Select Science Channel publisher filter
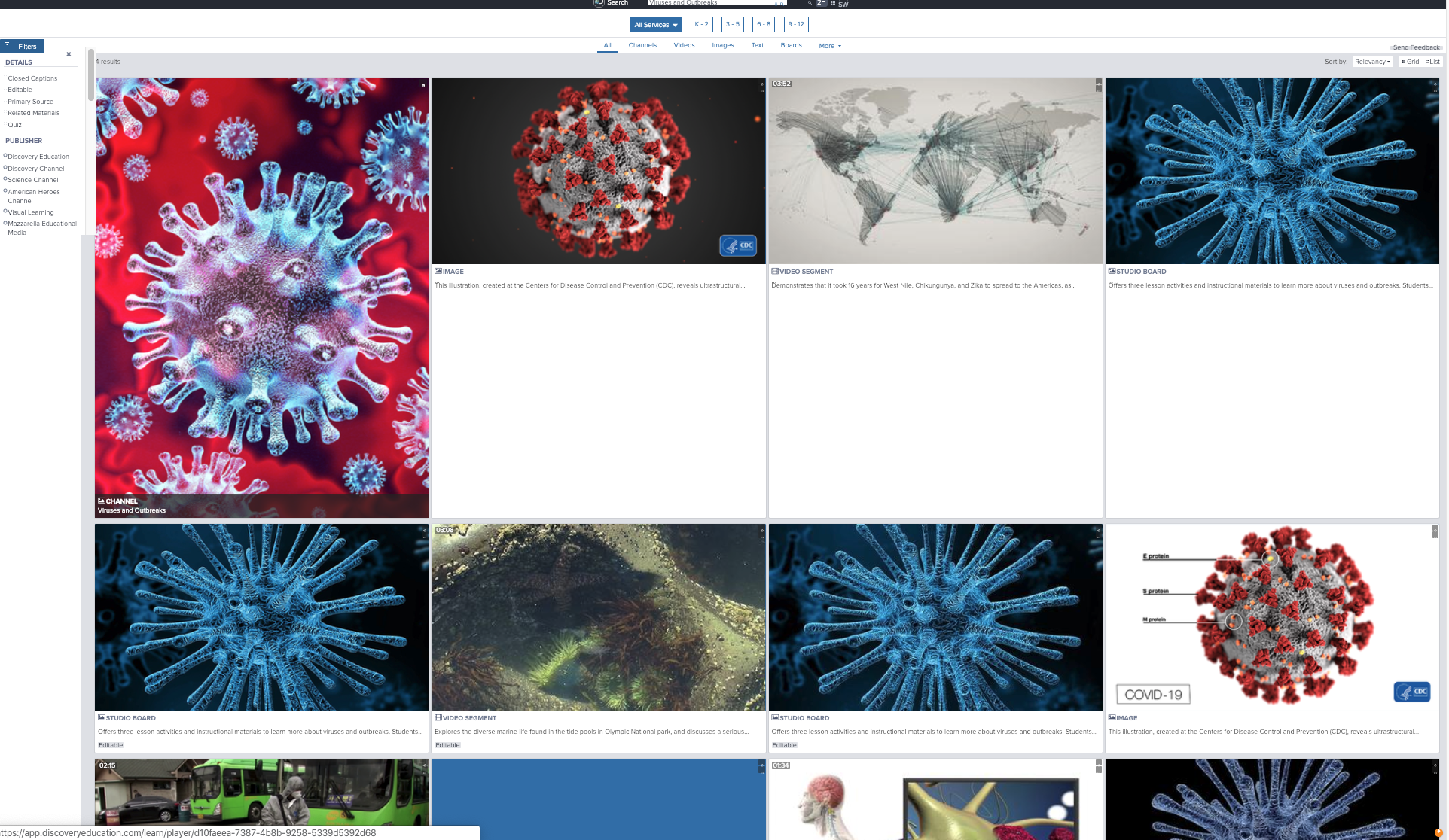1449x840 pixels. pyautogui.click(x=32, y=180)
